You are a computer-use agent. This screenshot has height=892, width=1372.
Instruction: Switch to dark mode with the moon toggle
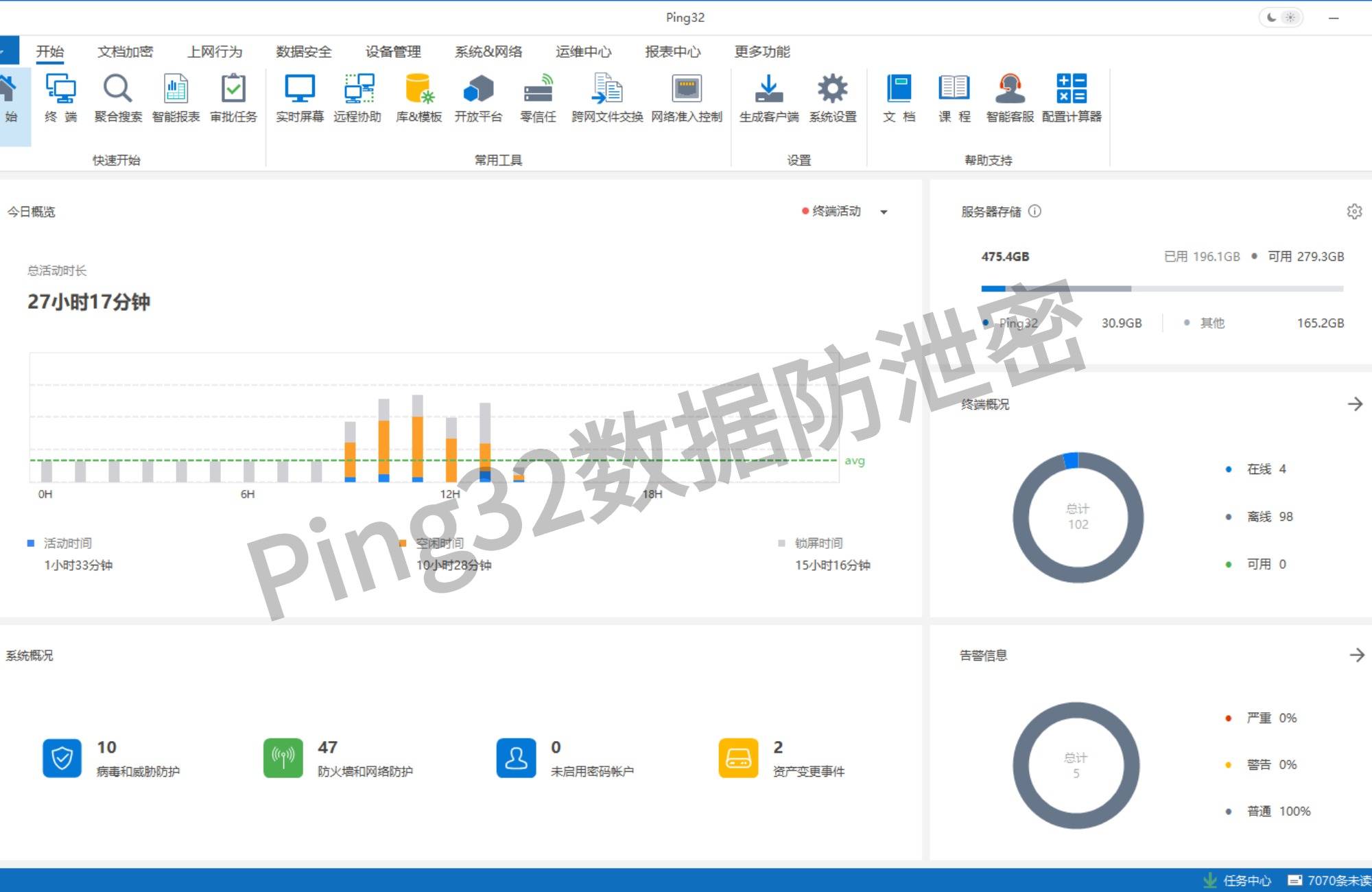[x=1273, y=17]
